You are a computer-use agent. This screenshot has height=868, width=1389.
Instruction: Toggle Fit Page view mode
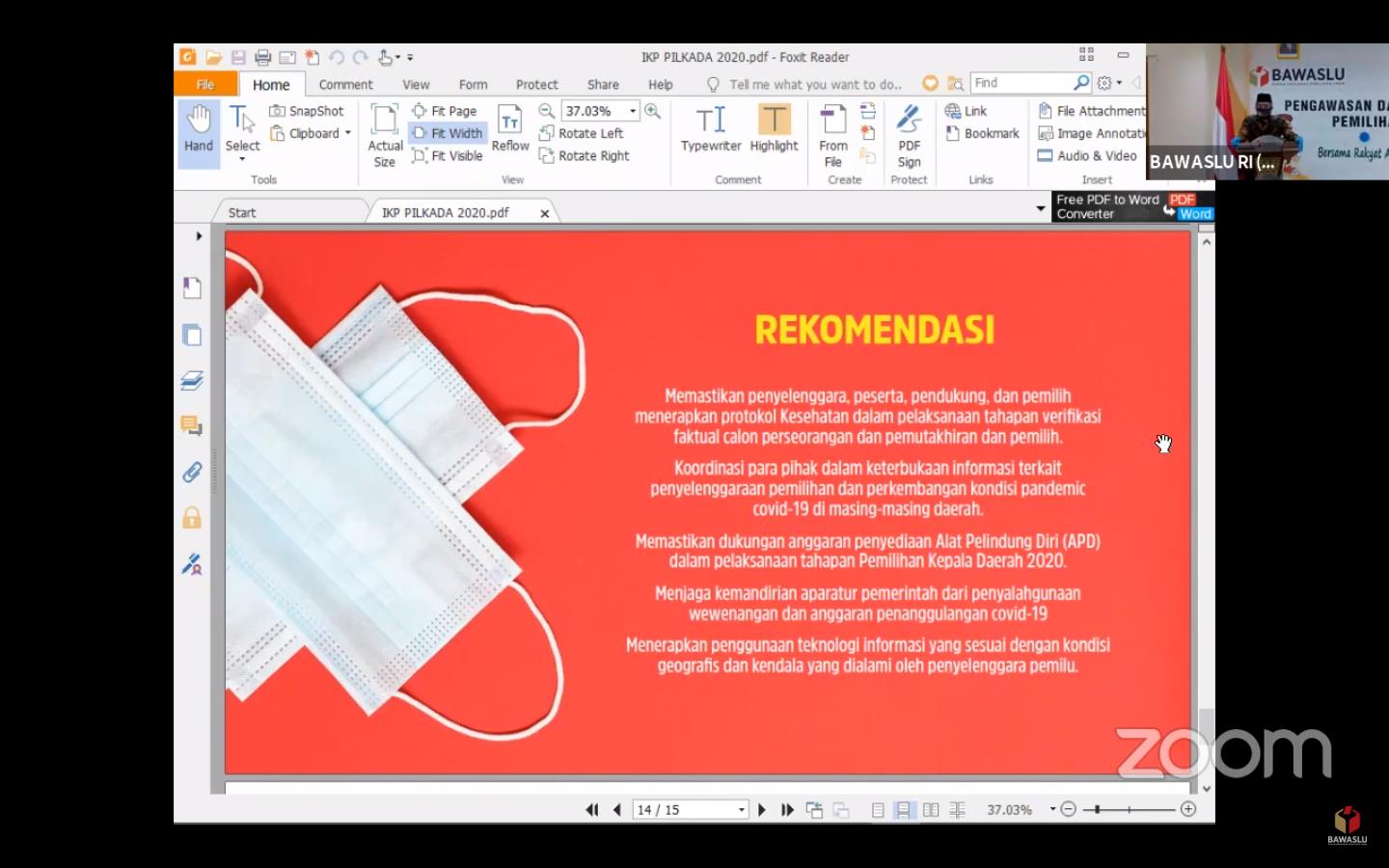(445, 111)
